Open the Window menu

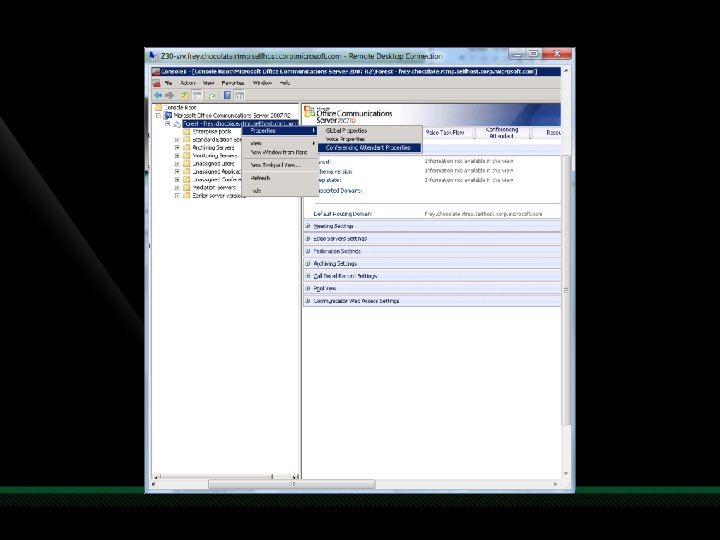click(x=262, y=83)
